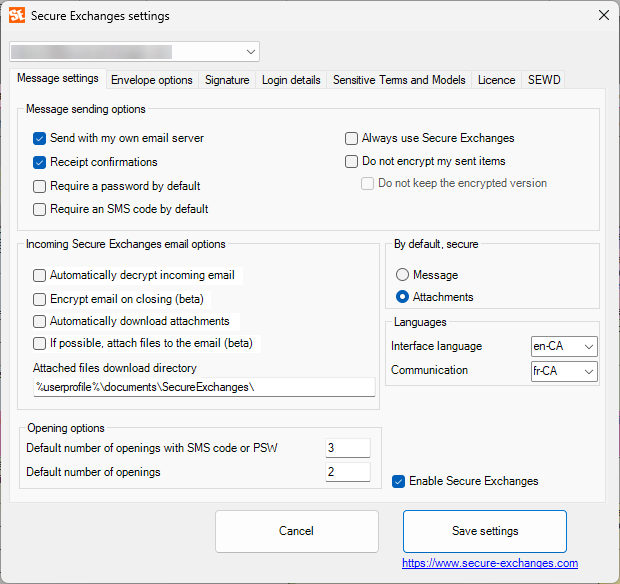The height and width of the screenshot is (584, 620).
Task: Click the Save settings button
Action: tap(485, 531)
